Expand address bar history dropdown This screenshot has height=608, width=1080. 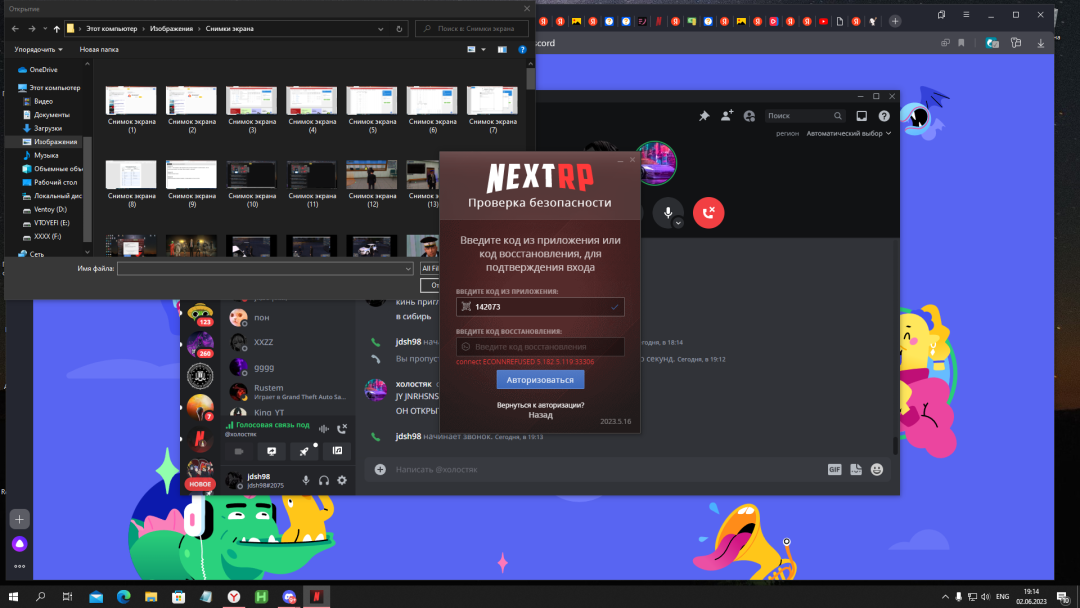380,29
